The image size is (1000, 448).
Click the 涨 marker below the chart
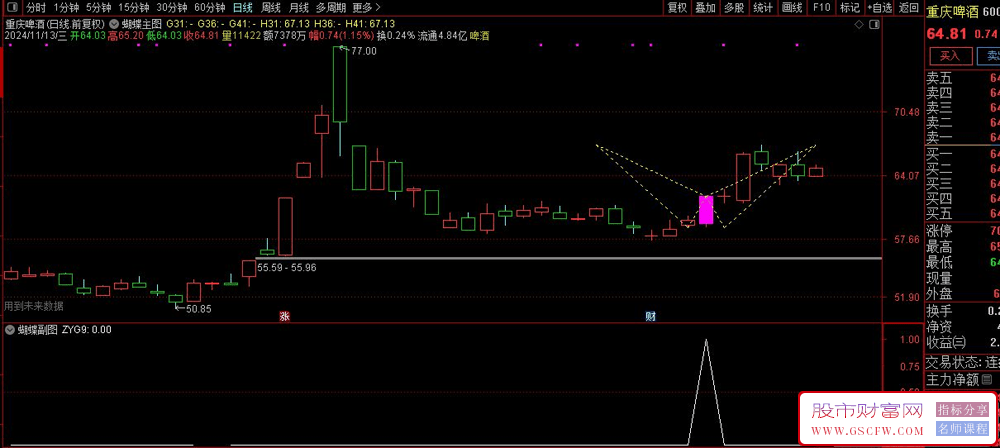tap(284, 317)
